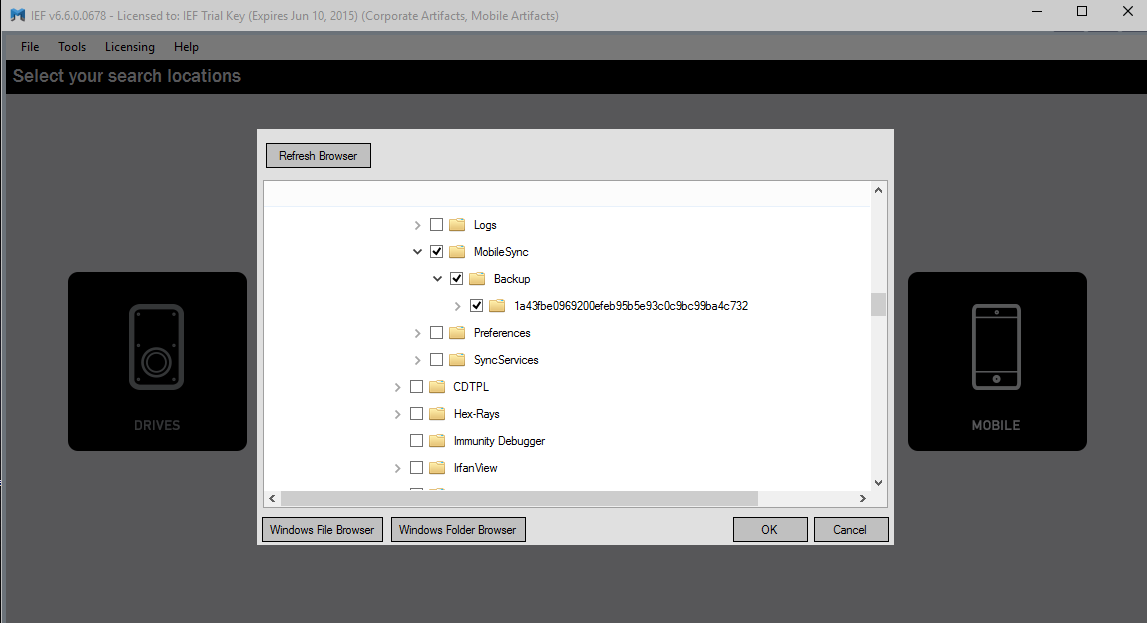
Task: Expand the SyncServices folder node
Action: click(x=418, y=360)
